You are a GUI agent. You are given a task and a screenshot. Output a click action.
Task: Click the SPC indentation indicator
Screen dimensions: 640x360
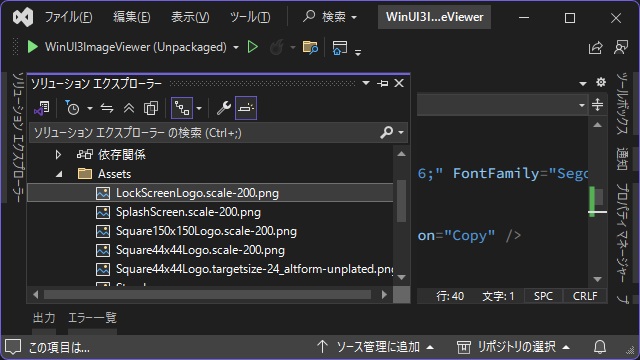click(x=543, y=296)
